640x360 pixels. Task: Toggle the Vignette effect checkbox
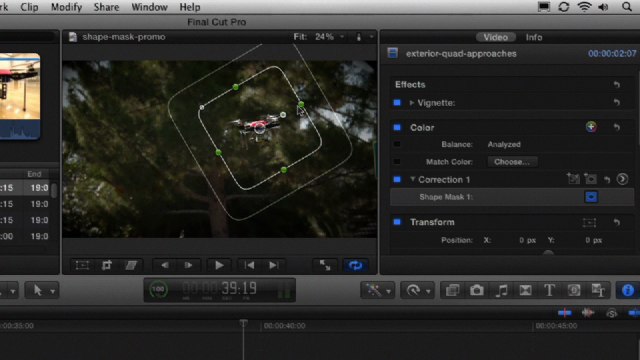pos(397,103)
